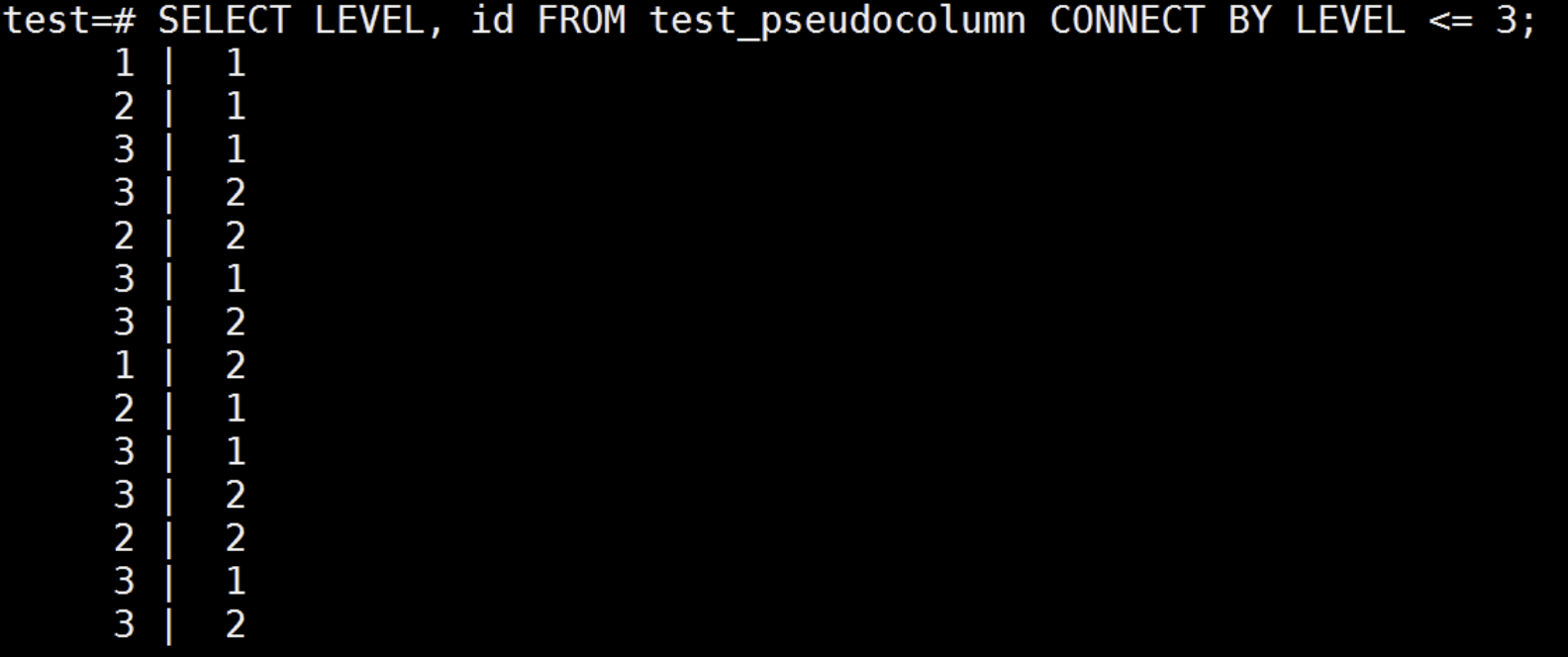
Task: Click the output row reading 1 | 1
Action: (179, 64)
